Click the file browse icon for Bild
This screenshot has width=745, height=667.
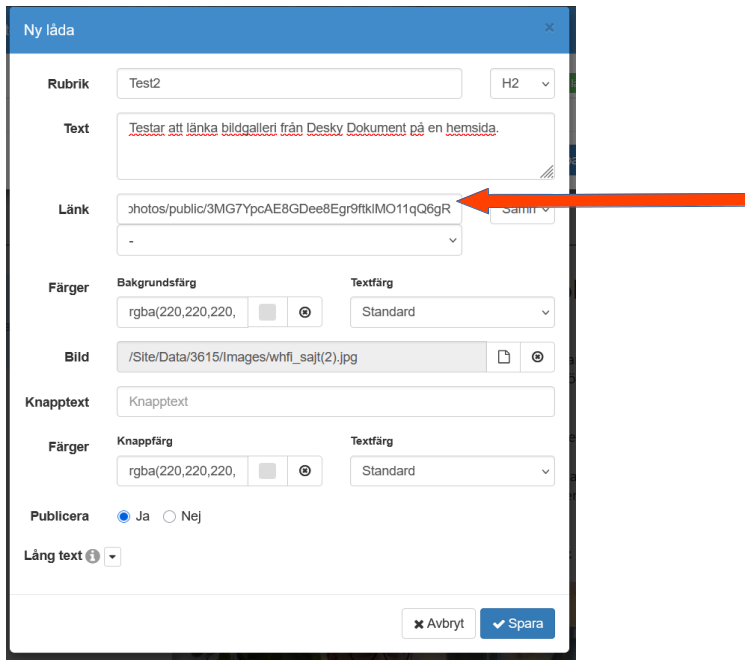coord(504,357)
